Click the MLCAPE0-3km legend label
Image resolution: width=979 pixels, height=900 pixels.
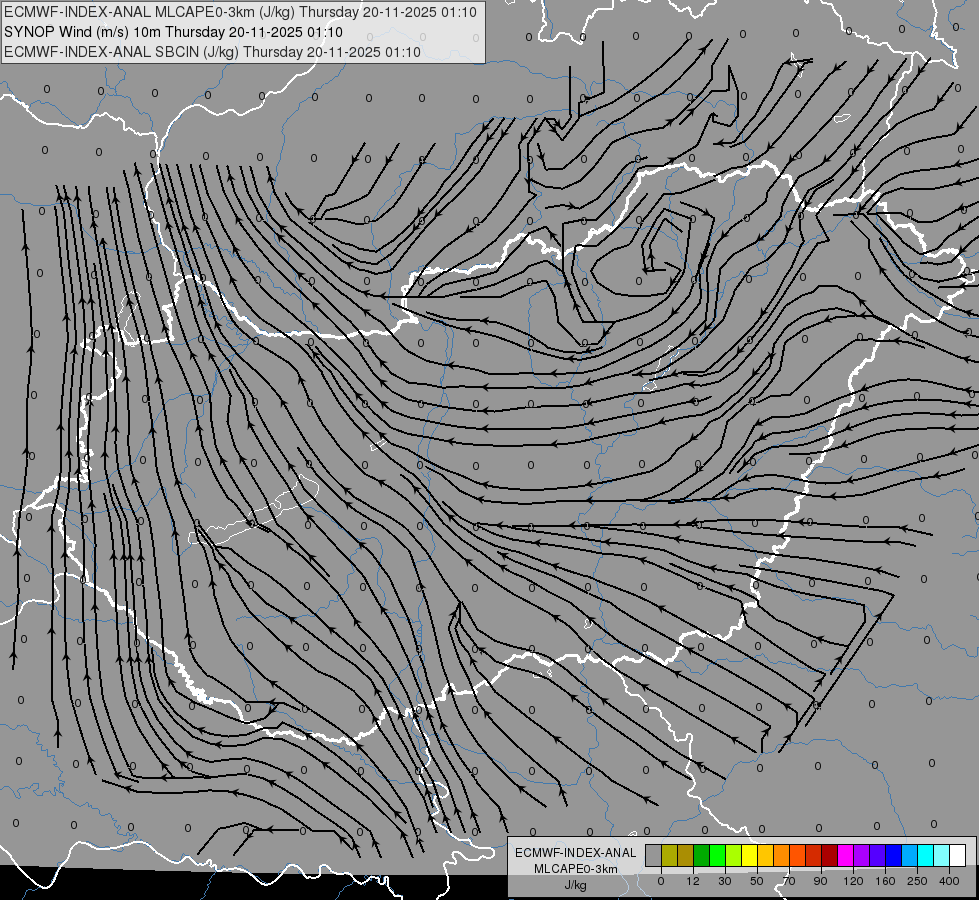[576, 869]
